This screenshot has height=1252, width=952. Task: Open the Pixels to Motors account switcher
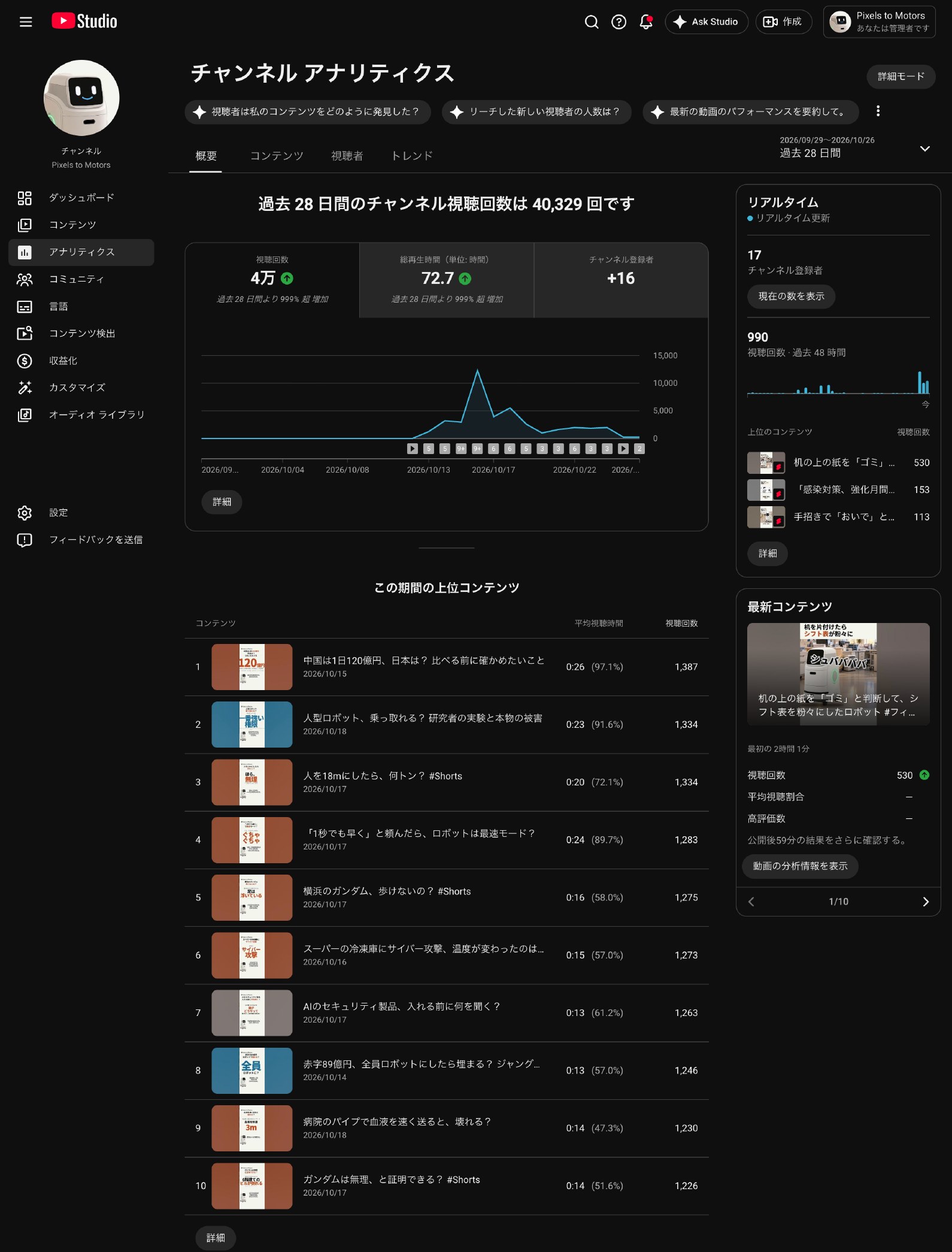coord(879,22)
